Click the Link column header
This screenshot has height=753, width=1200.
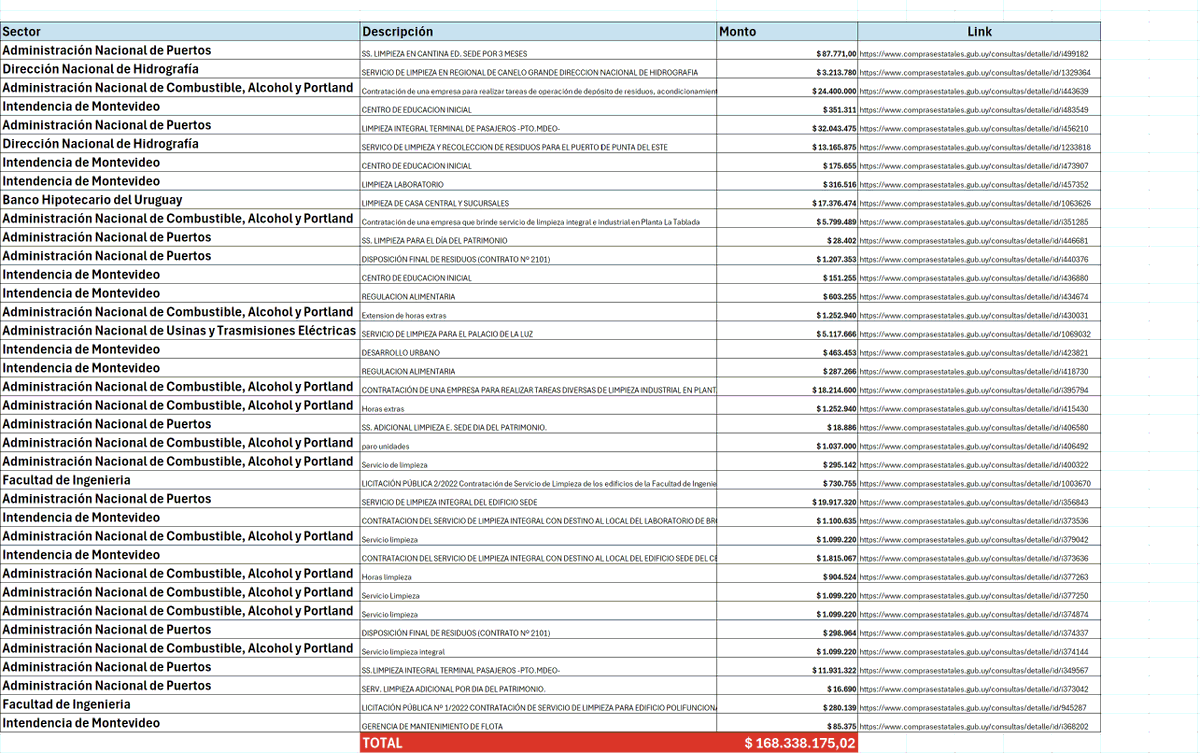tap(979, 32)
